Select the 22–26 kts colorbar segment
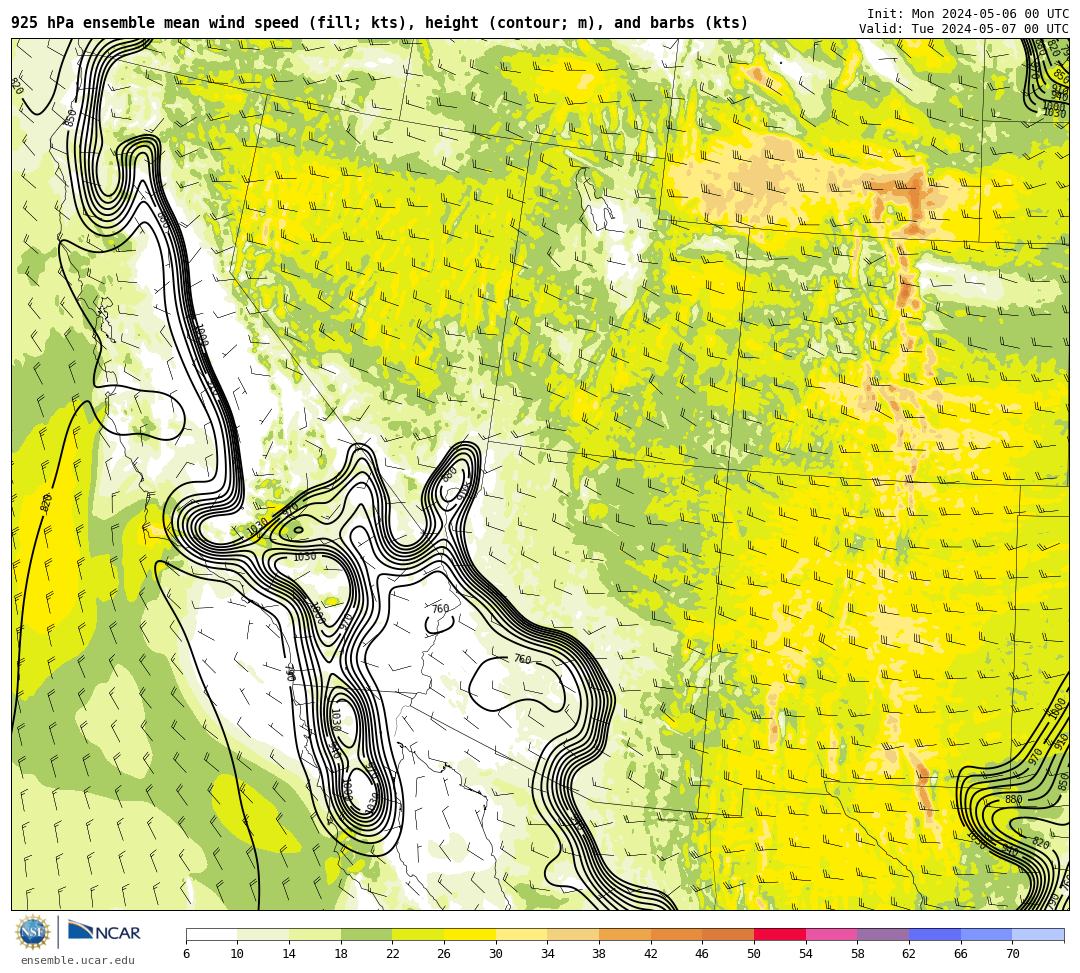This screenshot has height=973, width=1080. click(418, 935)
